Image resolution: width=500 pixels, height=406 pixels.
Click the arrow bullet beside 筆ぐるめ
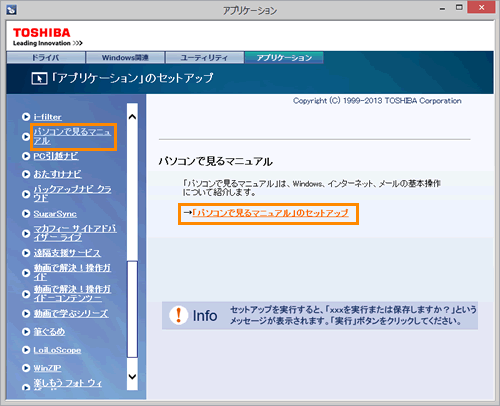pos(26,332)
